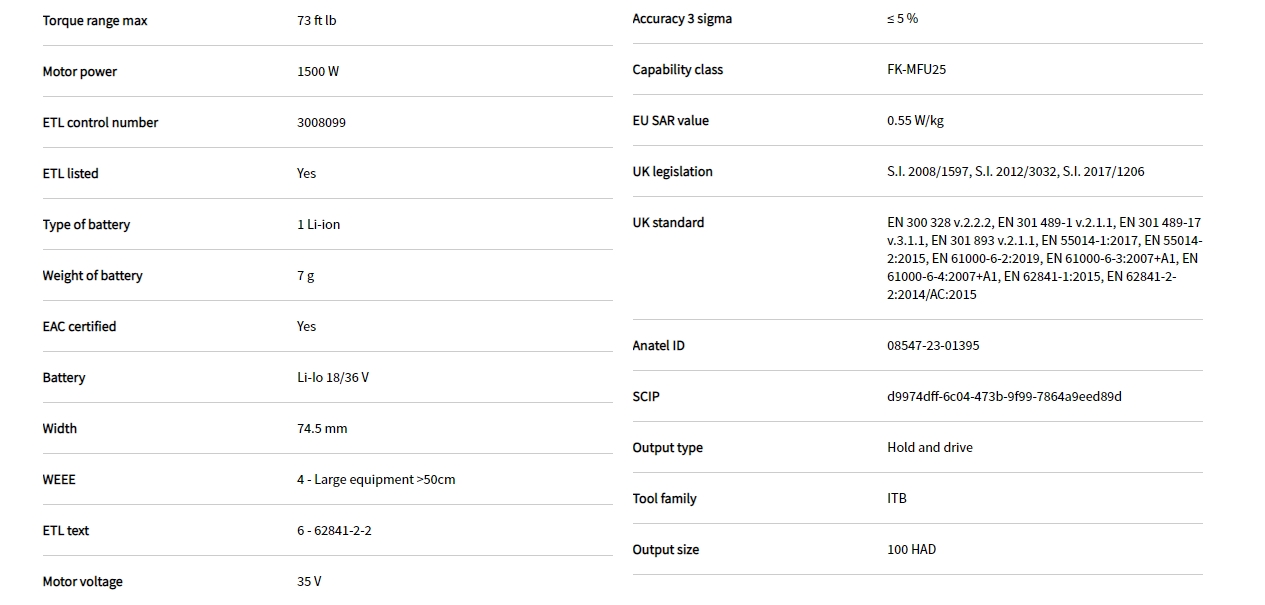Click the WEEE Large equipment value
Viewport: 1265px width, 605px height.
[x=376, y=480]
